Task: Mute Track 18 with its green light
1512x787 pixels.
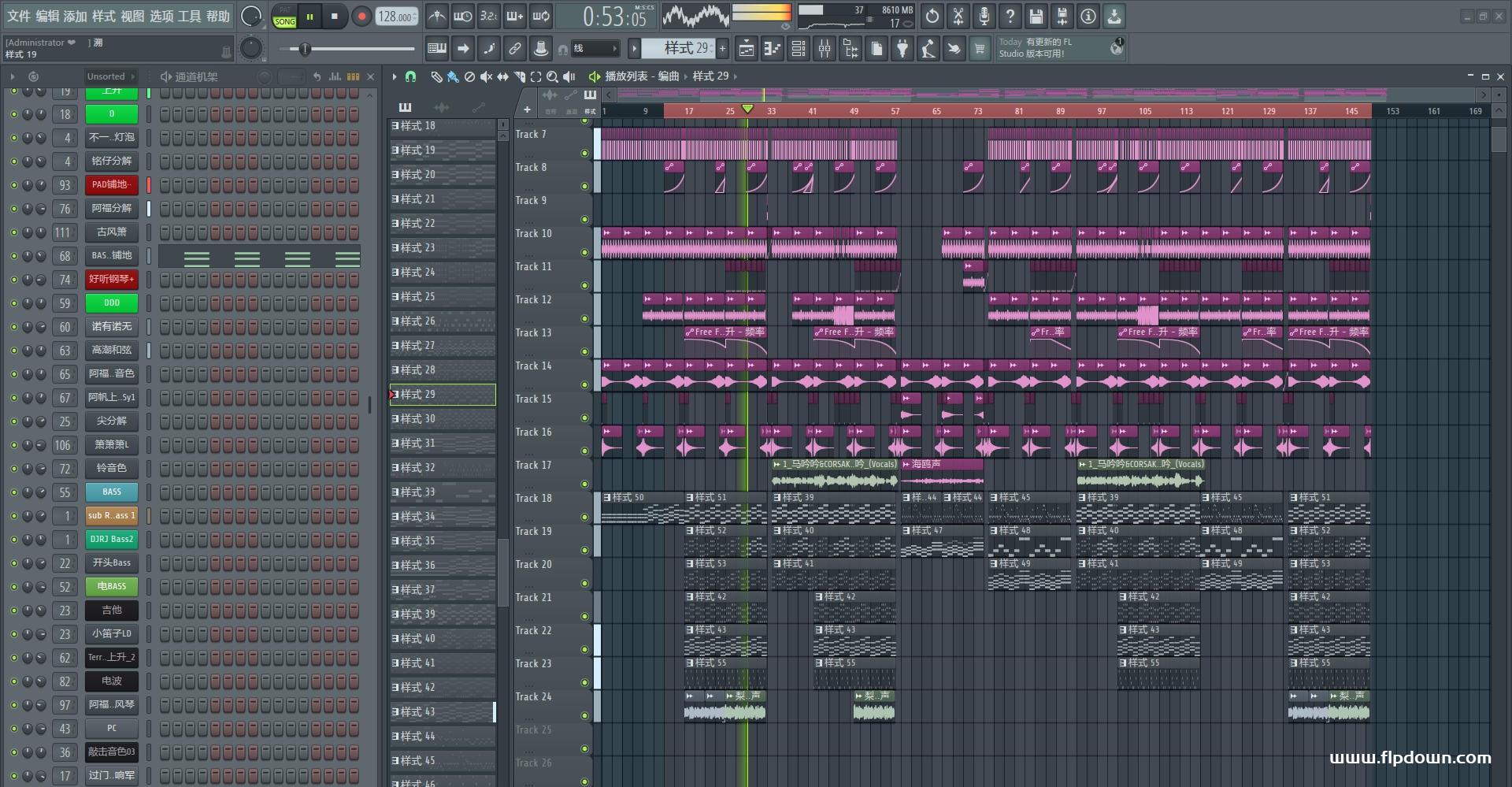Action: click(x=584, y=517)
